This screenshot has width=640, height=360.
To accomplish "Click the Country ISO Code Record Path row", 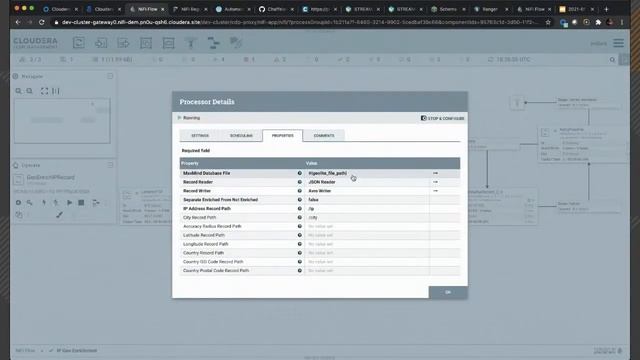I will click(320, 262).
